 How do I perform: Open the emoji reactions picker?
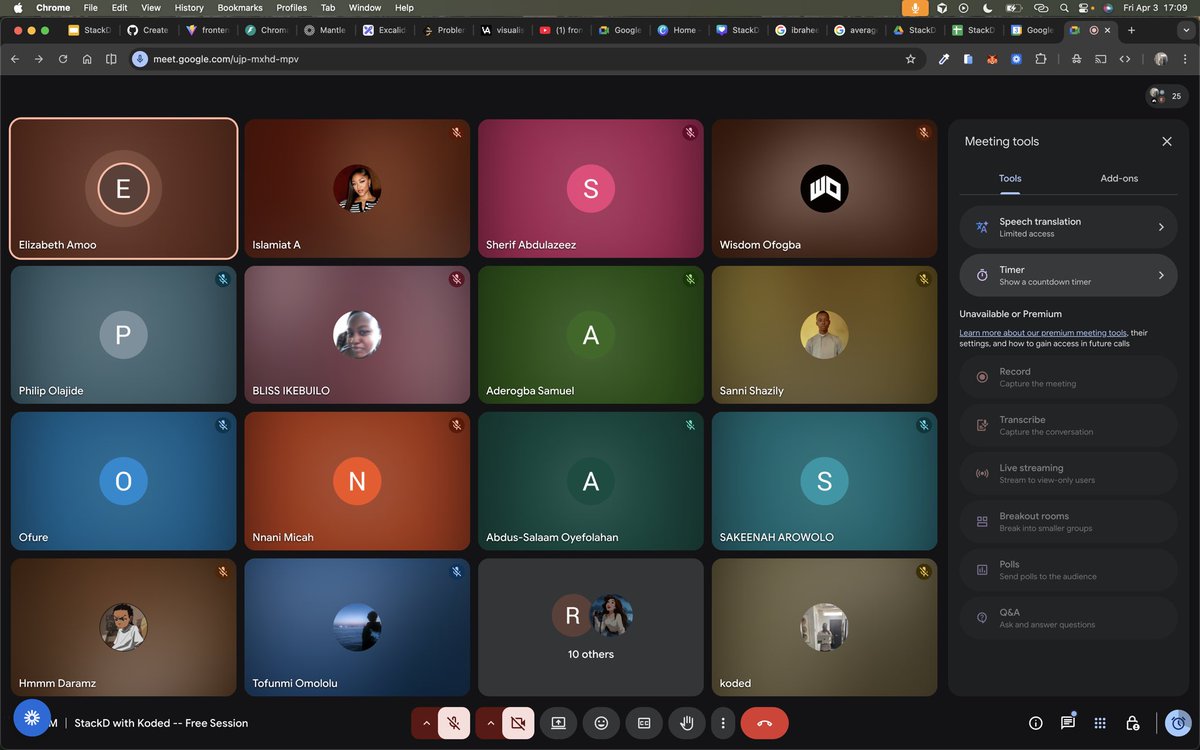[x=601, y=723]
